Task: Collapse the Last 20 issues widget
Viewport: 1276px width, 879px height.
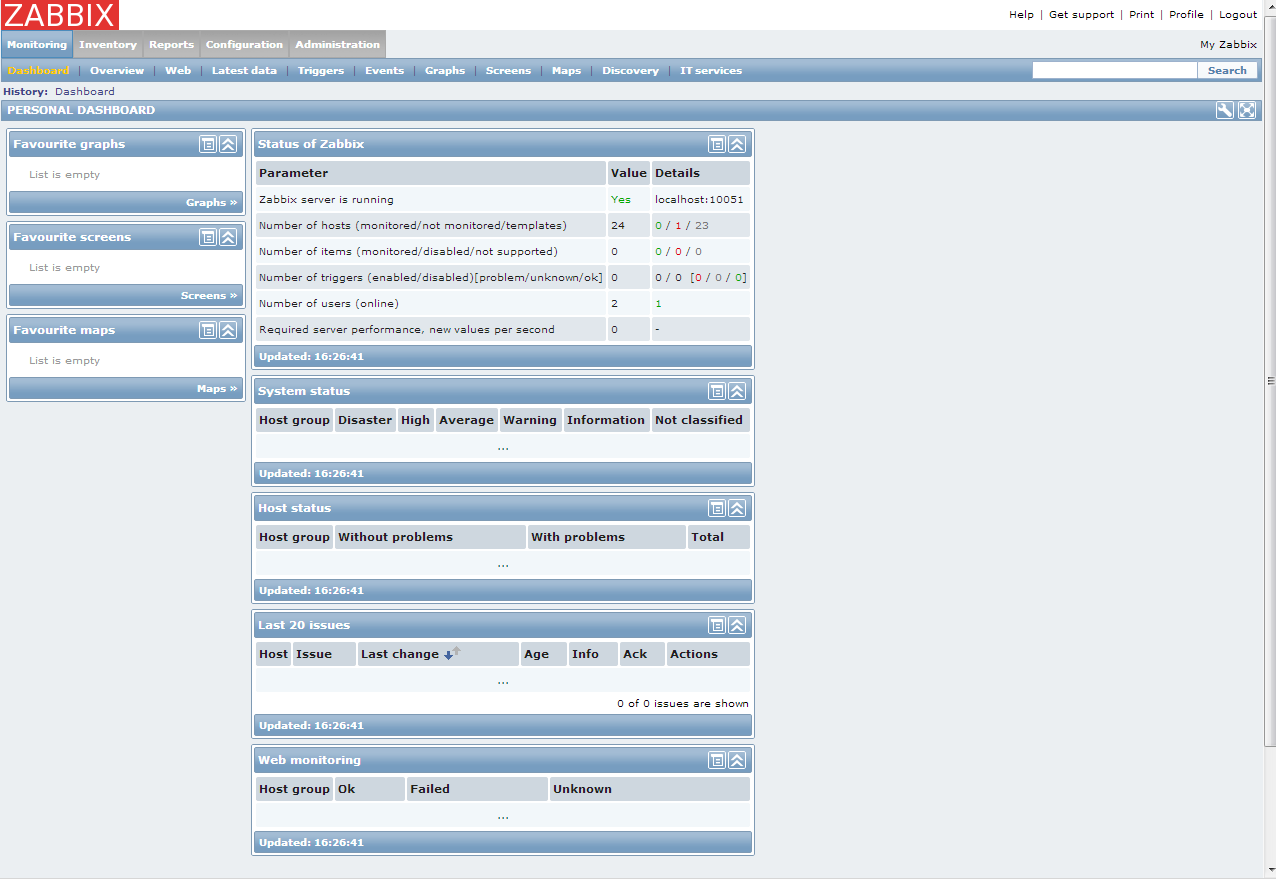Action: point(737,625)
